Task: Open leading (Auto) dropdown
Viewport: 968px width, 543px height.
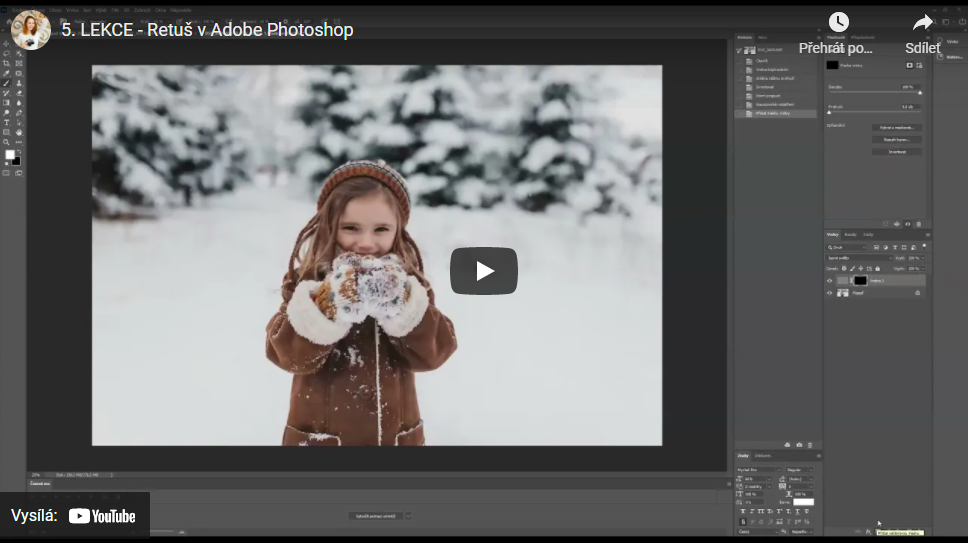Action: [x=811, y=479]
